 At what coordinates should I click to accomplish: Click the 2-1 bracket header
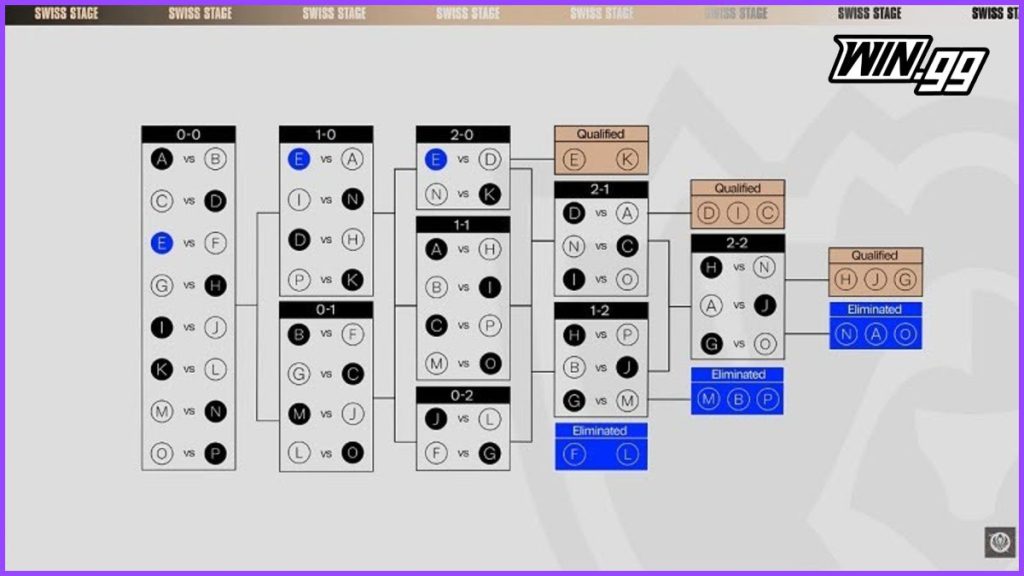pos(601,189)
